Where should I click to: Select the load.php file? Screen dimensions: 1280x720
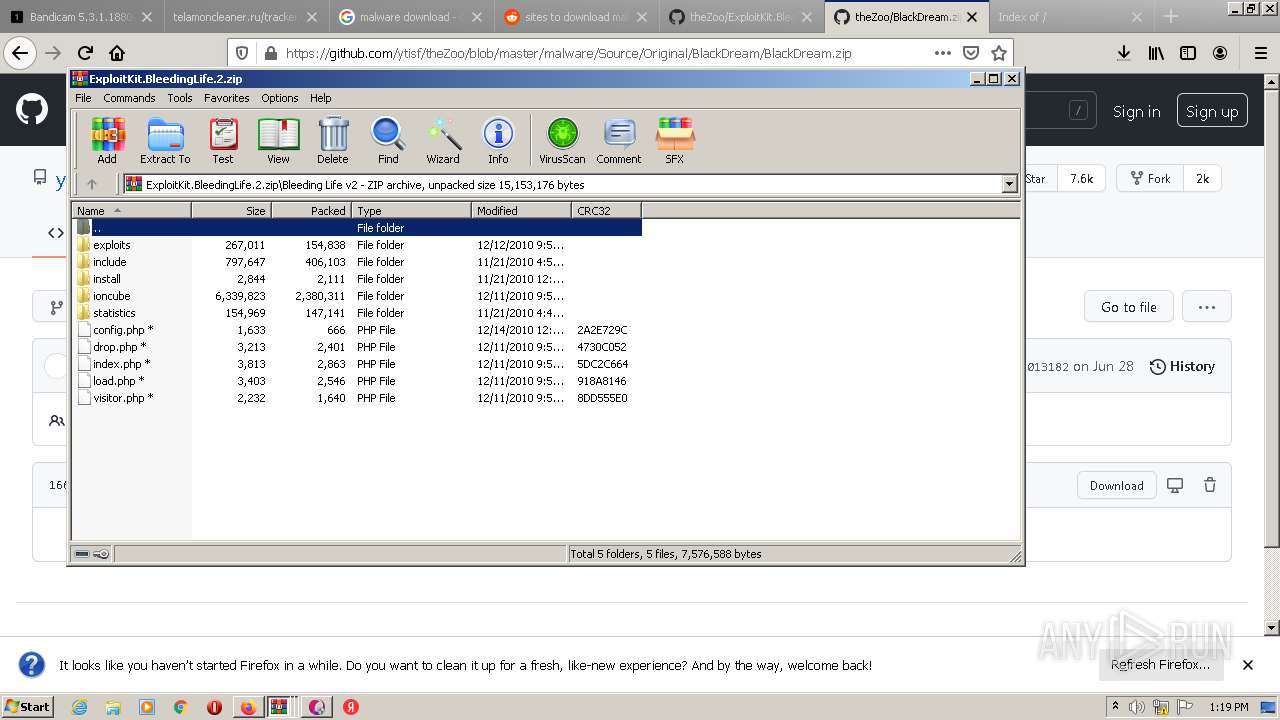pyautogui.click(x=356, y=381)
